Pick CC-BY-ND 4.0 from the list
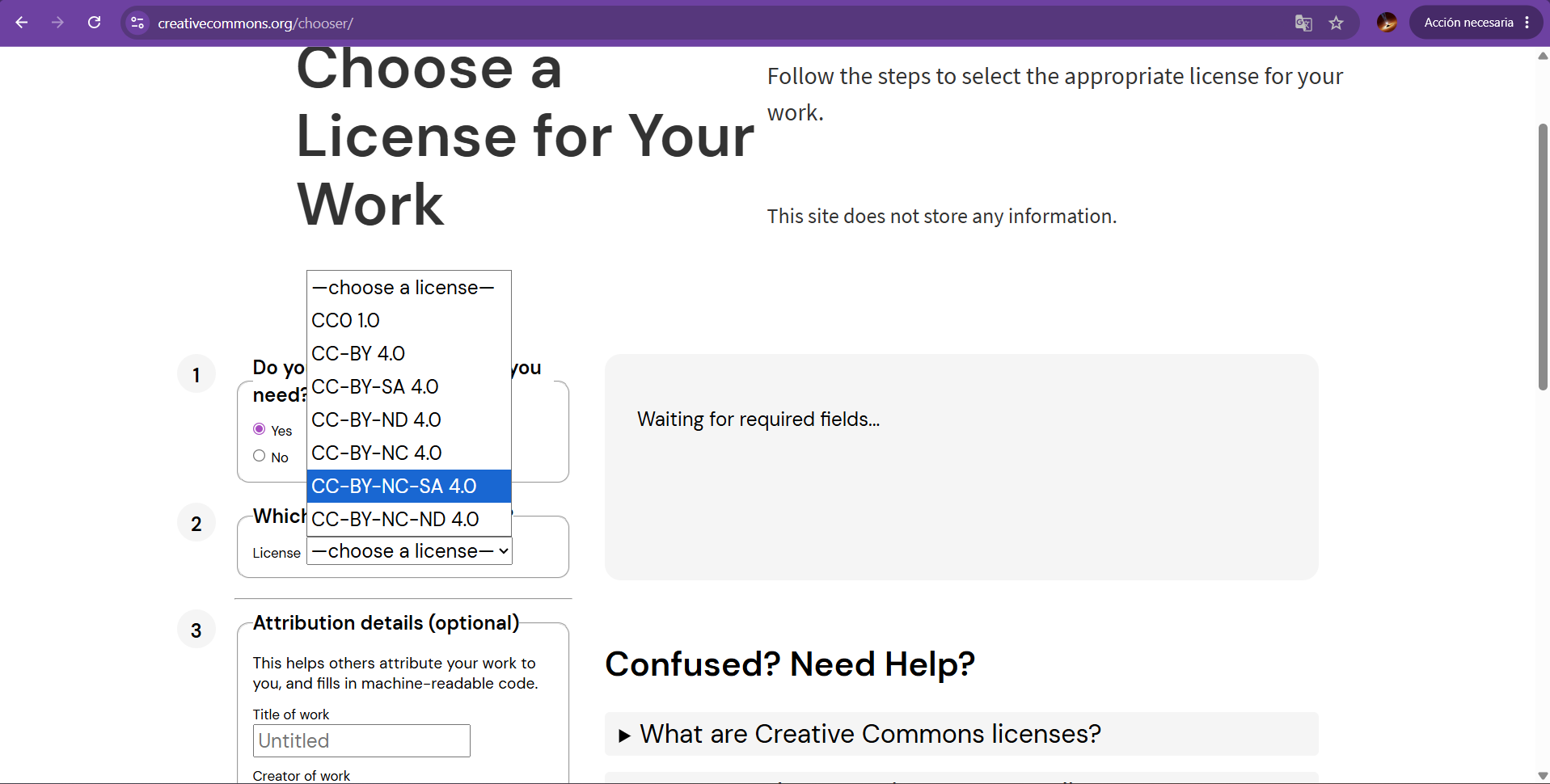Screen dimensions: 1550x784 point(409,419)
